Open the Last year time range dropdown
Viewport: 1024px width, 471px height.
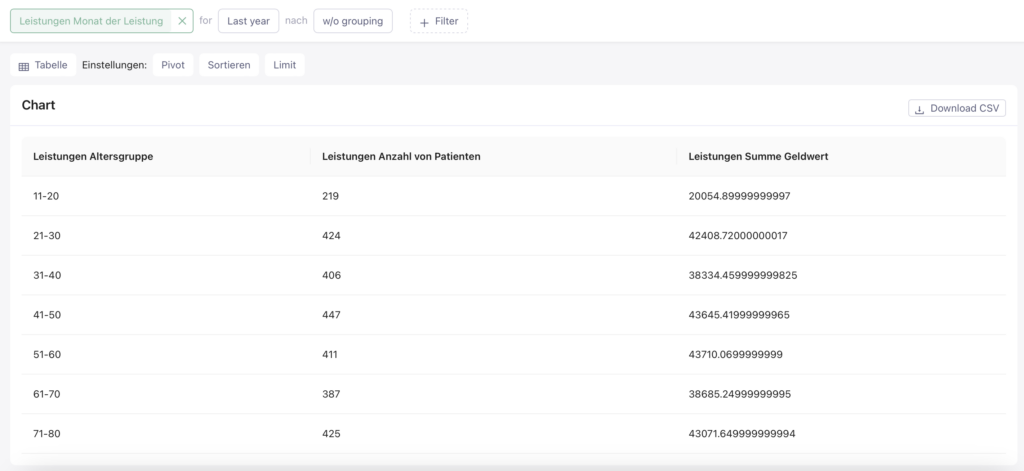click(248, 21)
